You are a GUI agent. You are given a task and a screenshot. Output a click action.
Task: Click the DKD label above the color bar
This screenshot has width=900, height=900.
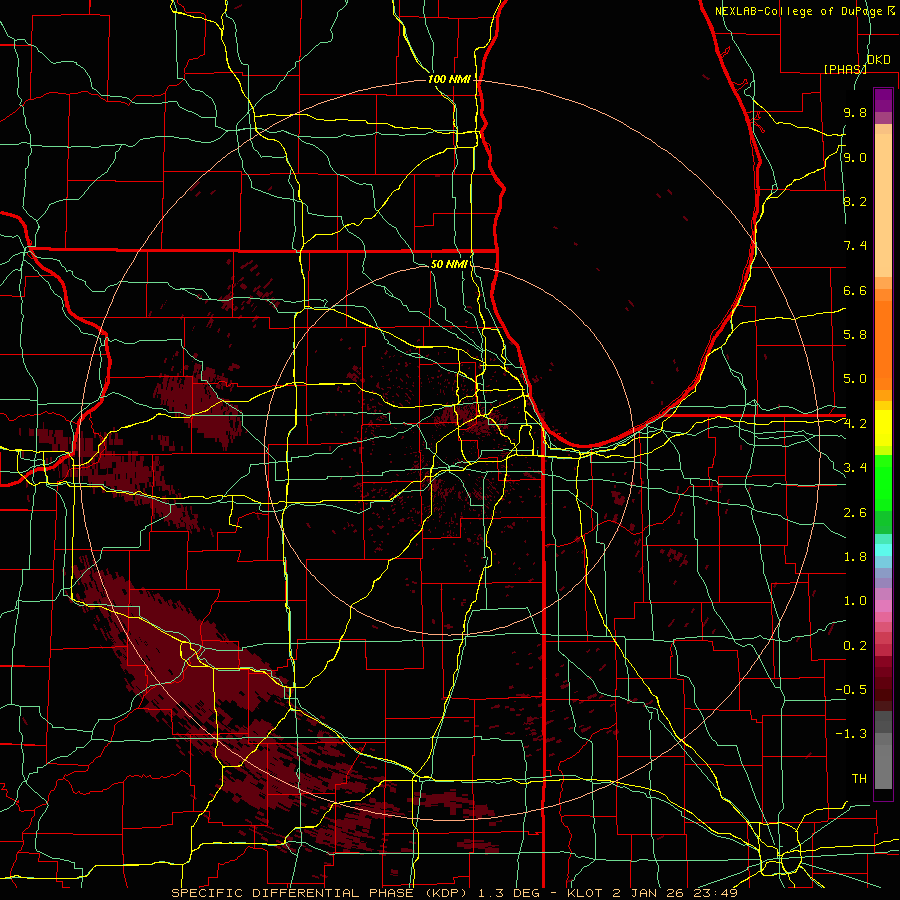tap(878, 60)
